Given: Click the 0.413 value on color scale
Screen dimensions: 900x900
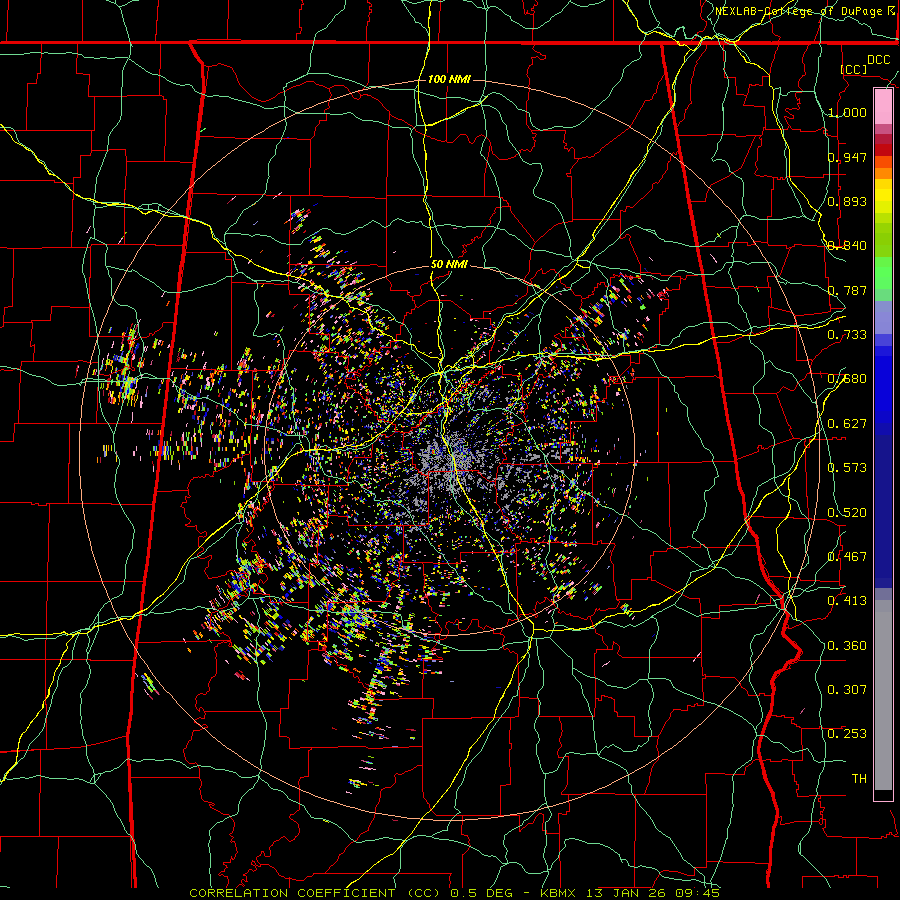Looking at the screenshot, I should [847, 601].
